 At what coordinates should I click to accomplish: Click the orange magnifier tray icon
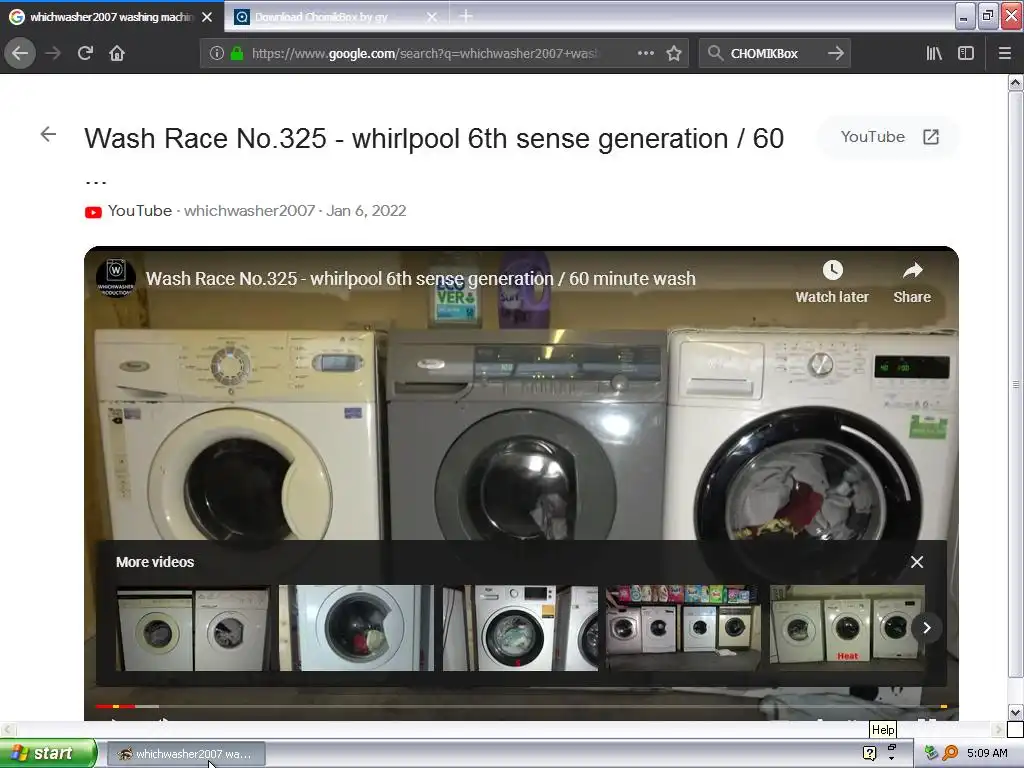(950, 753)
